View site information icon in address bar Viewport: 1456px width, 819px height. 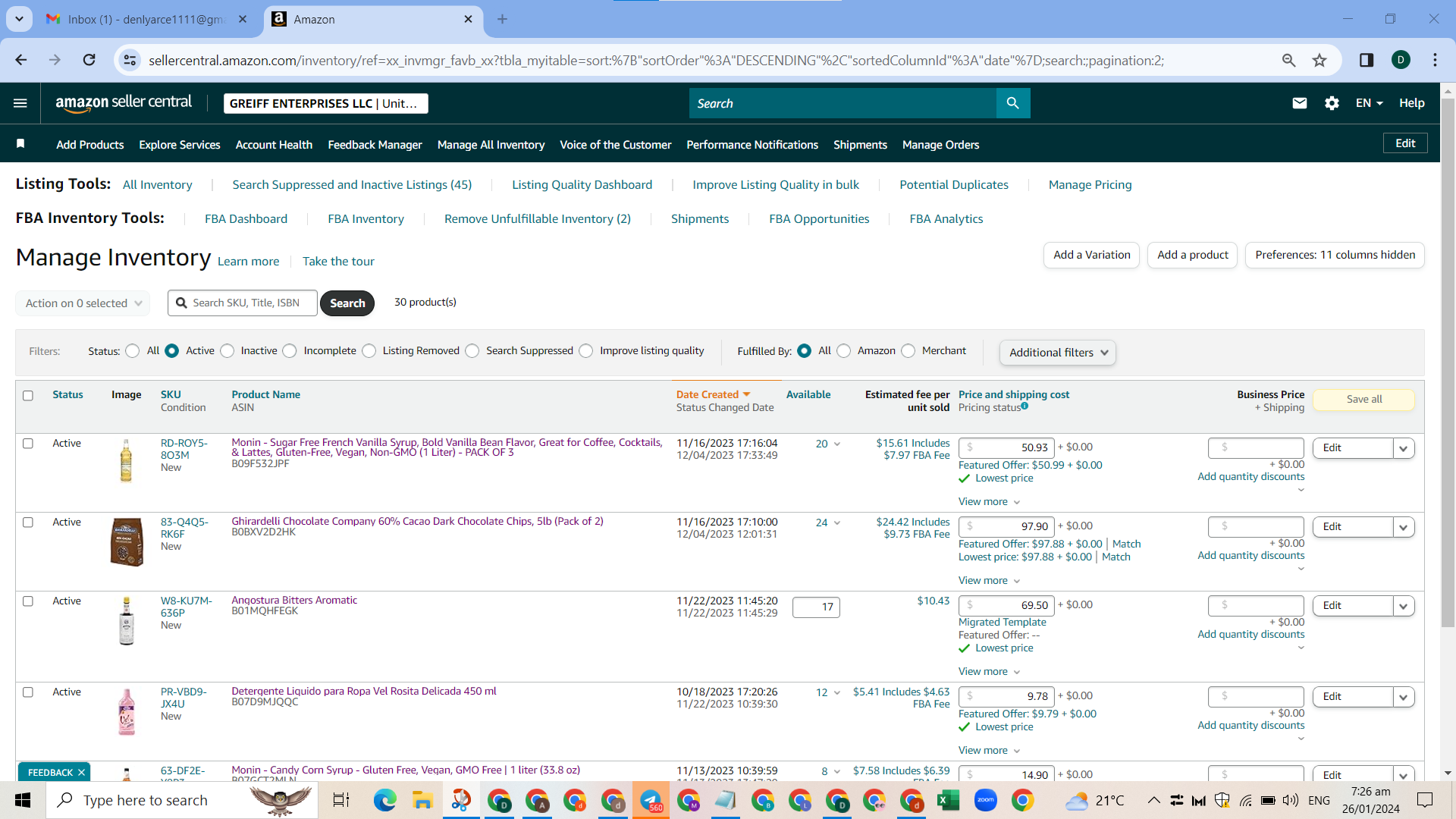pyautogui.click(x=130, y=60)
